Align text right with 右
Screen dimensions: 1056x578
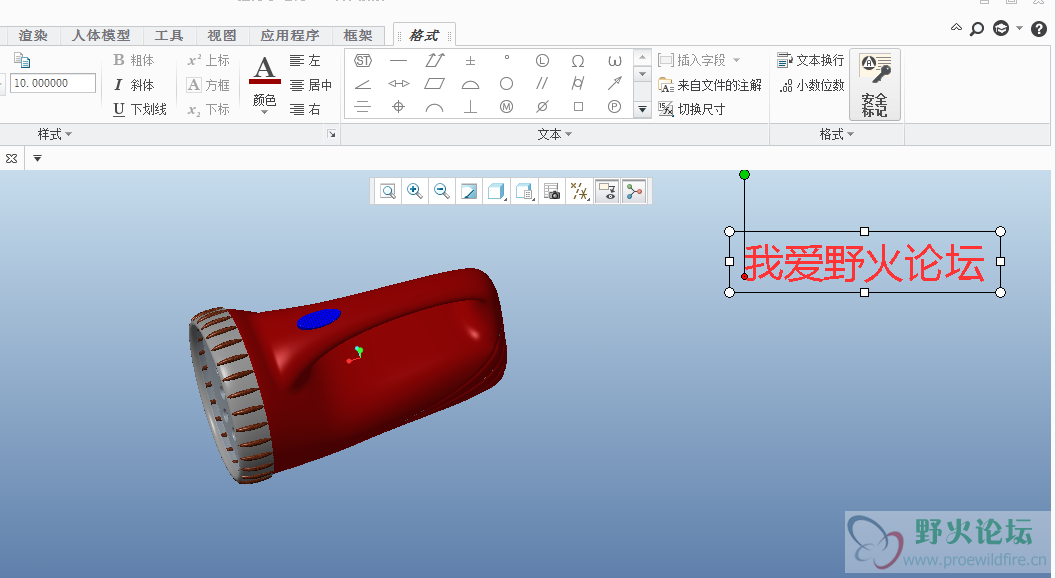click(306, 109)
